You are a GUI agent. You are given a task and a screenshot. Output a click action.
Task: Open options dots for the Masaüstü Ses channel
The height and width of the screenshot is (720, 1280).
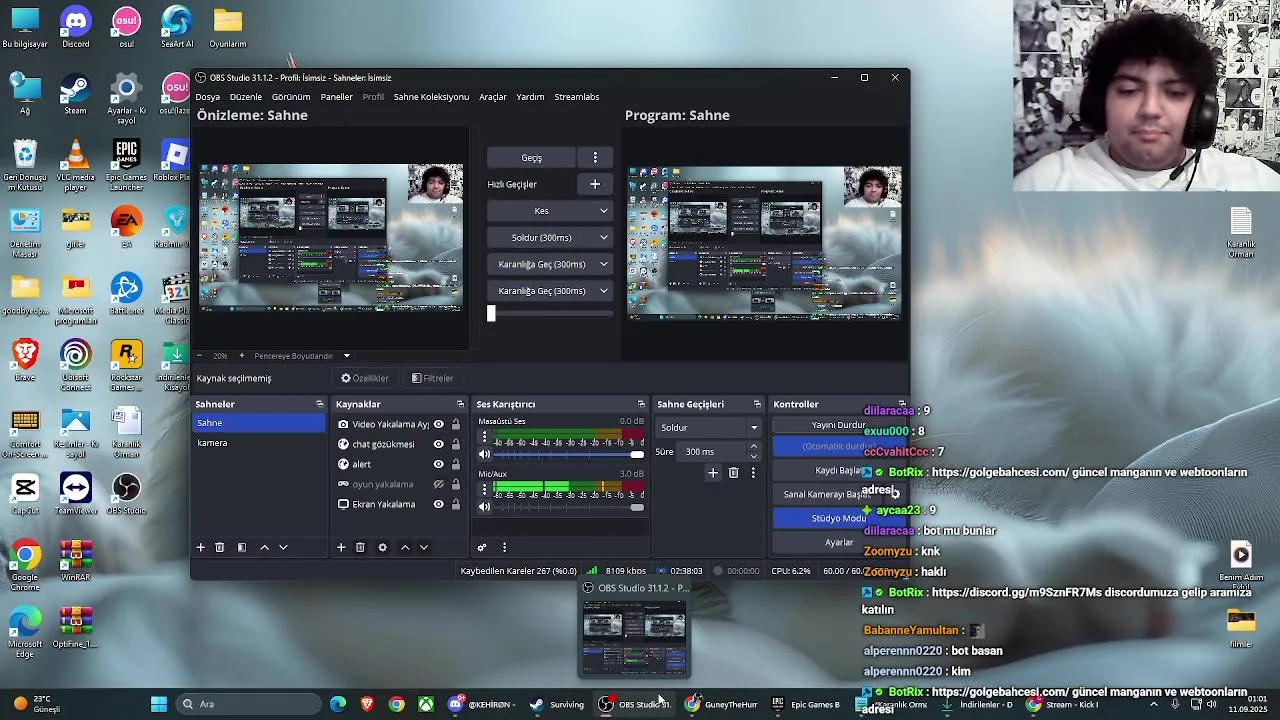coord(485,438)
